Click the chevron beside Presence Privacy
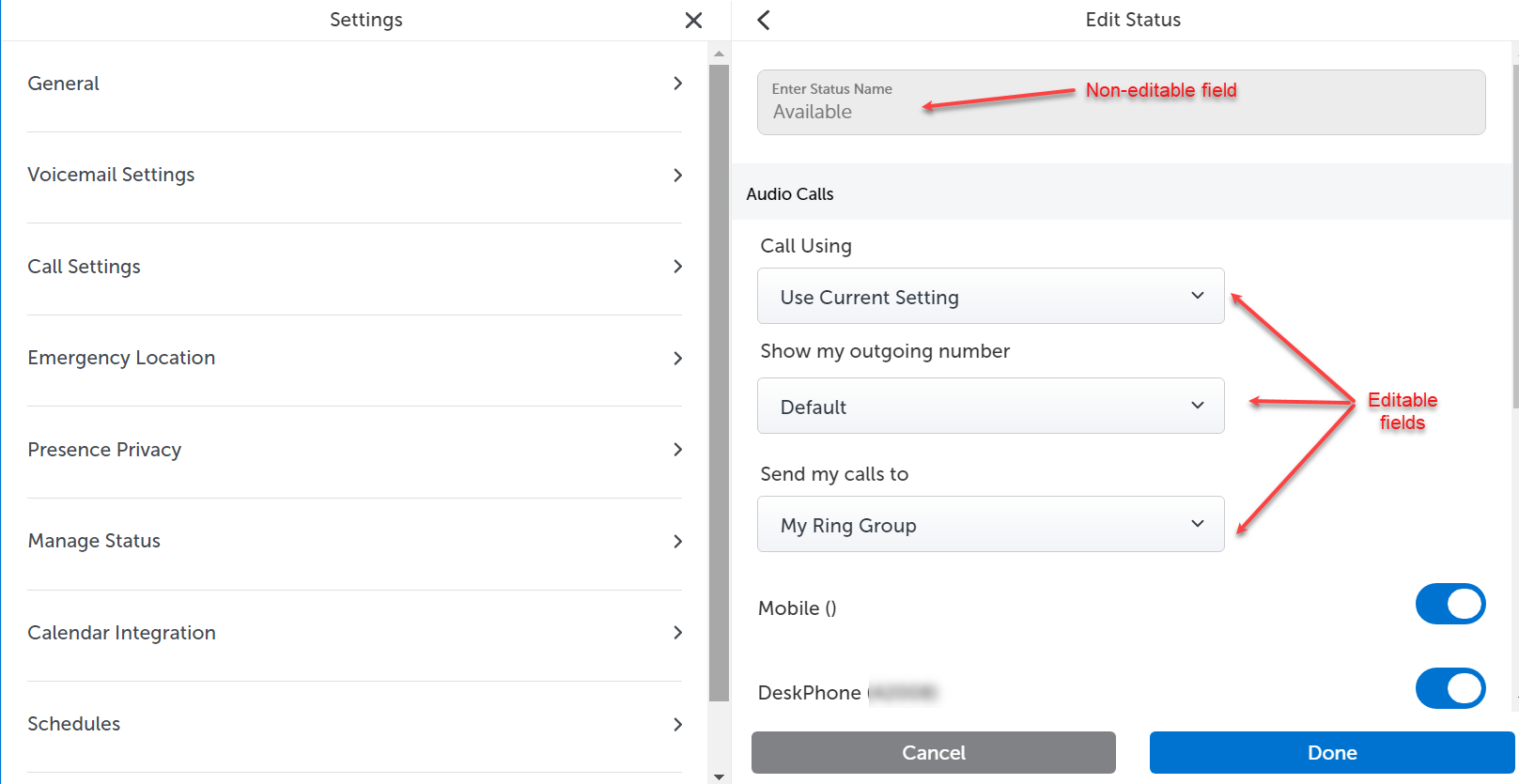The width and height of the screenshot is (1519, 784). click(x=677, y=449)
